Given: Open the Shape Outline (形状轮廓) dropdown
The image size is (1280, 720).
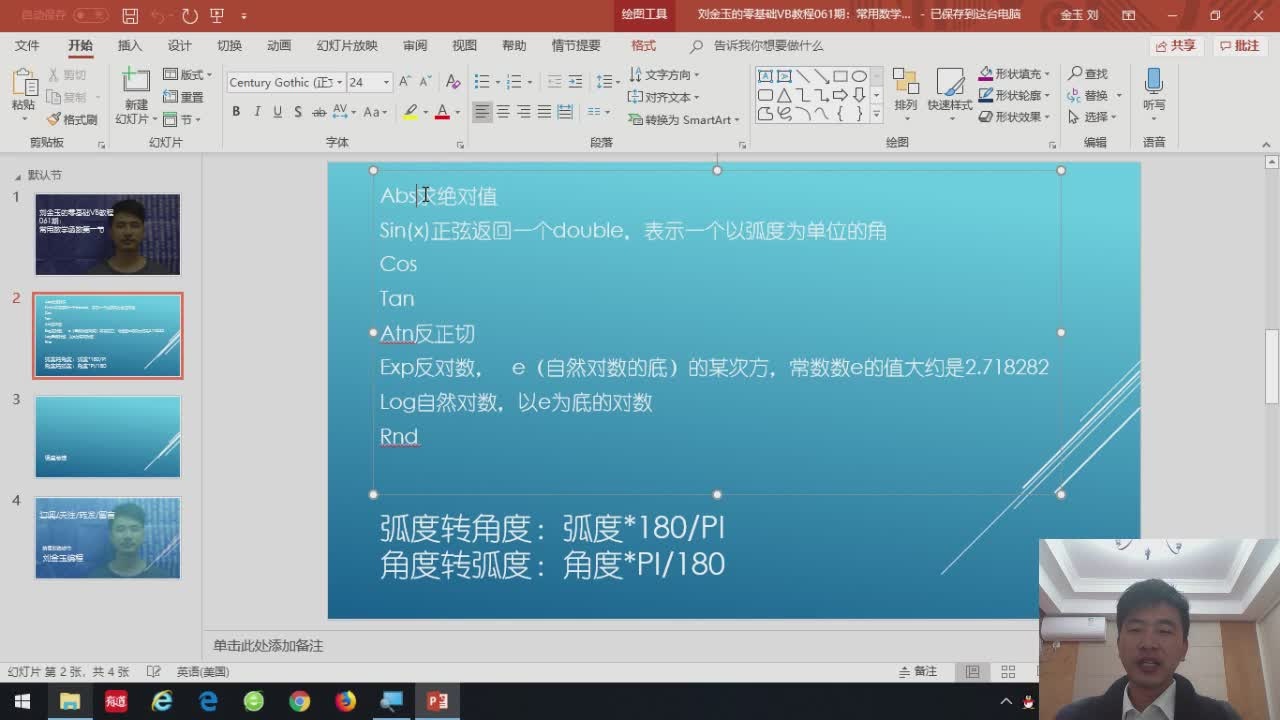Looking at the screenshot, I should pos(1014,95).
